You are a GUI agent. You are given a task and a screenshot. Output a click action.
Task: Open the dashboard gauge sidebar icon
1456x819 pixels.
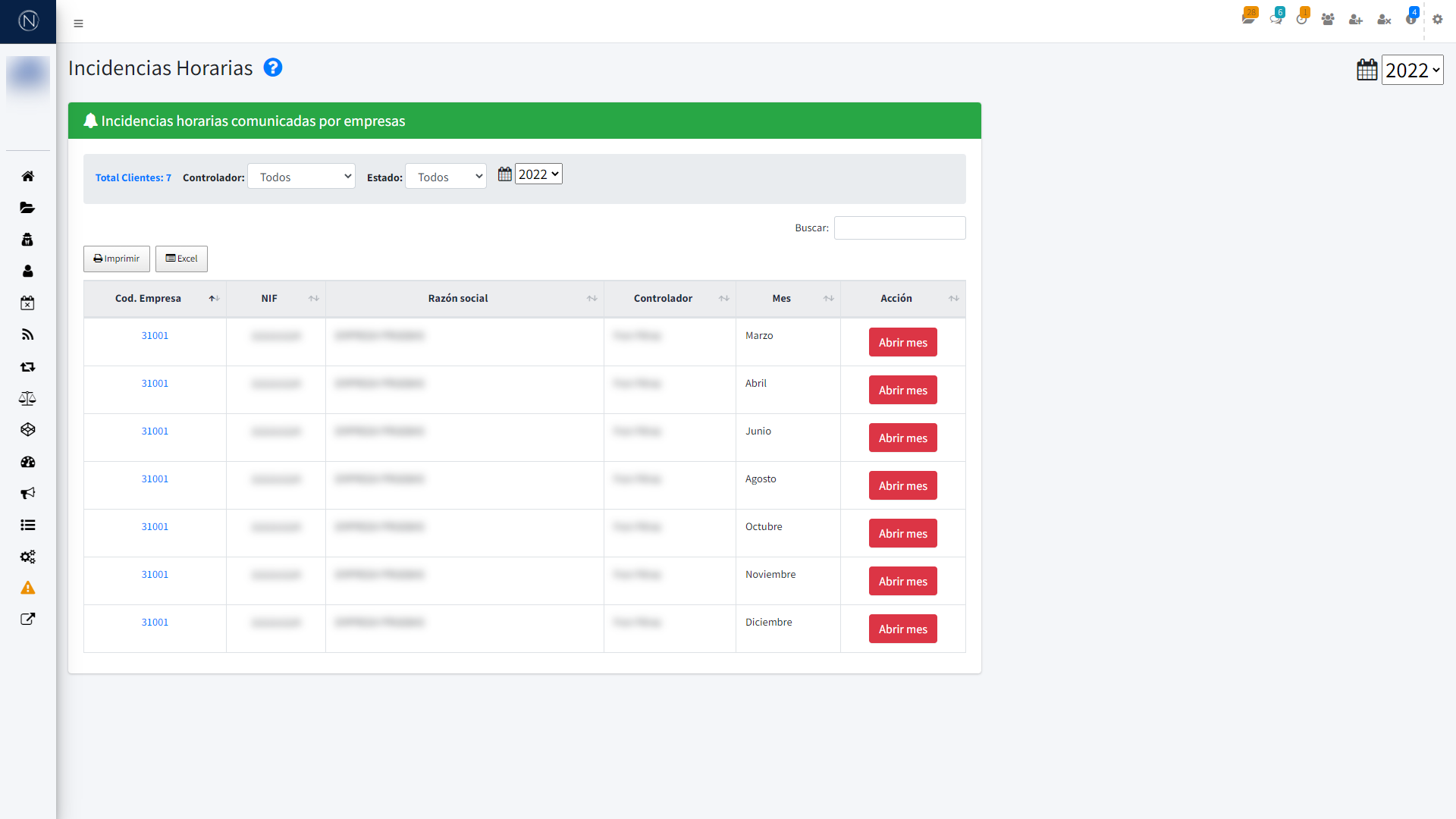click(x=28, y=462)
